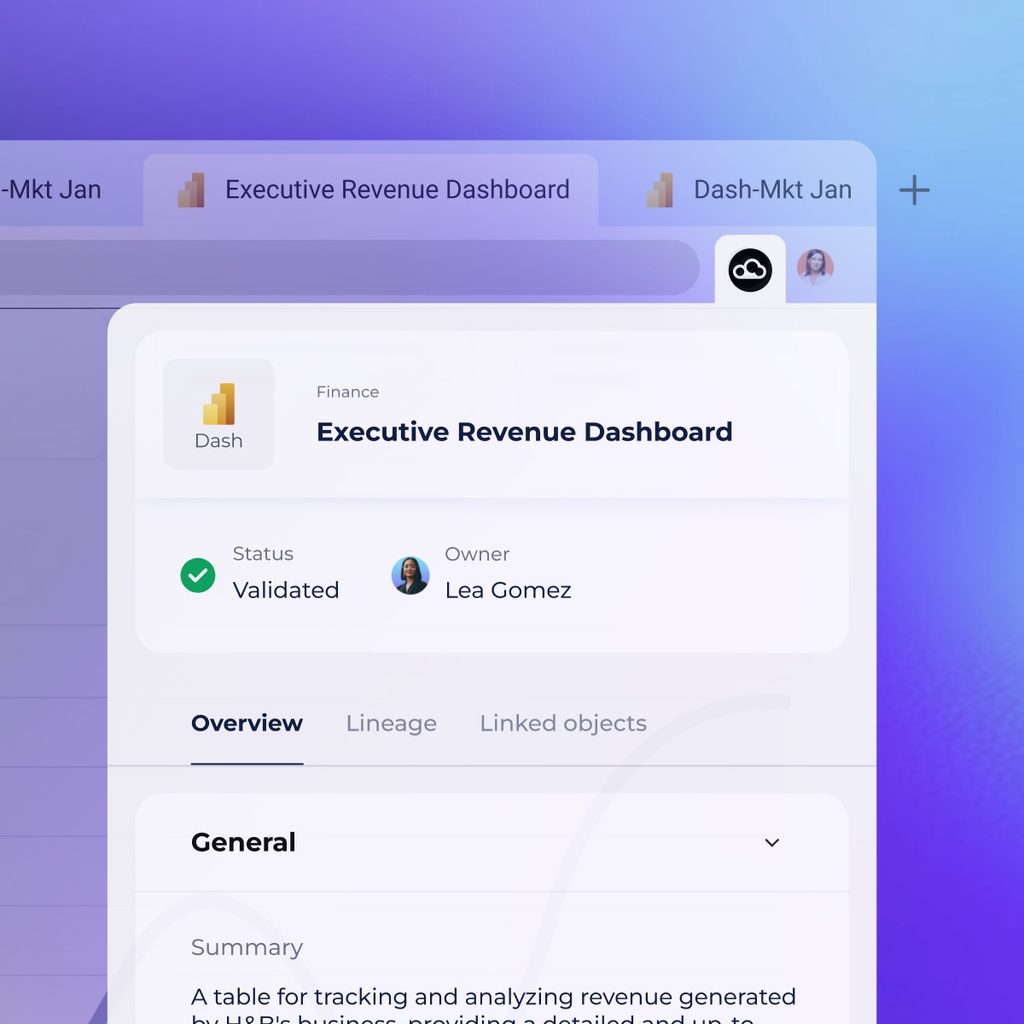Collapse the General section chevron

(772, 842)
